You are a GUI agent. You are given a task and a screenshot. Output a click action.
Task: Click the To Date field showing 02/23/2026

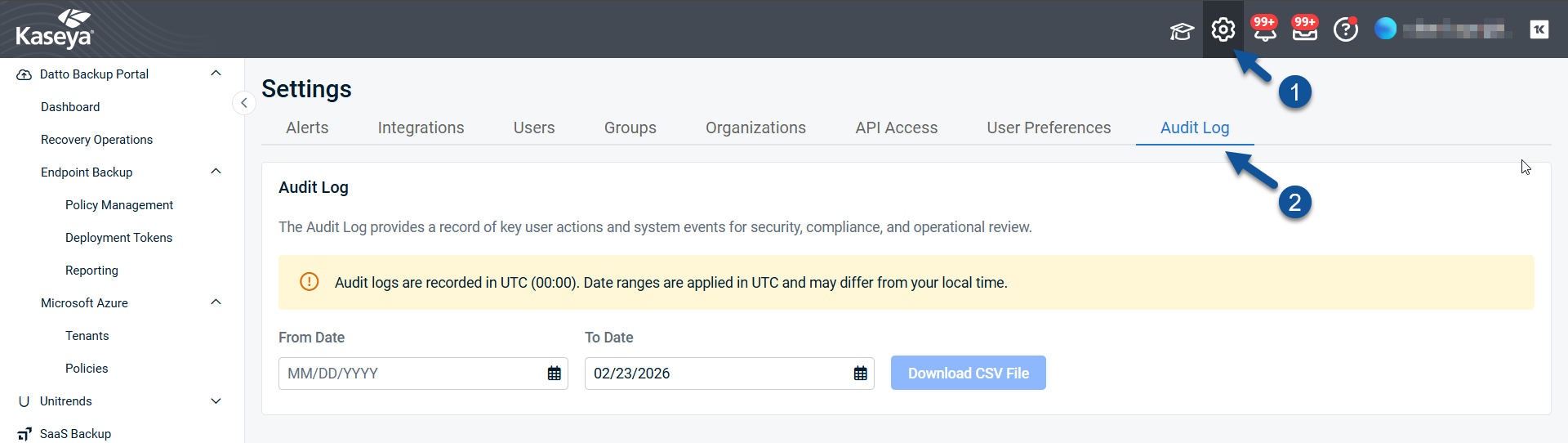coord(729,374)
